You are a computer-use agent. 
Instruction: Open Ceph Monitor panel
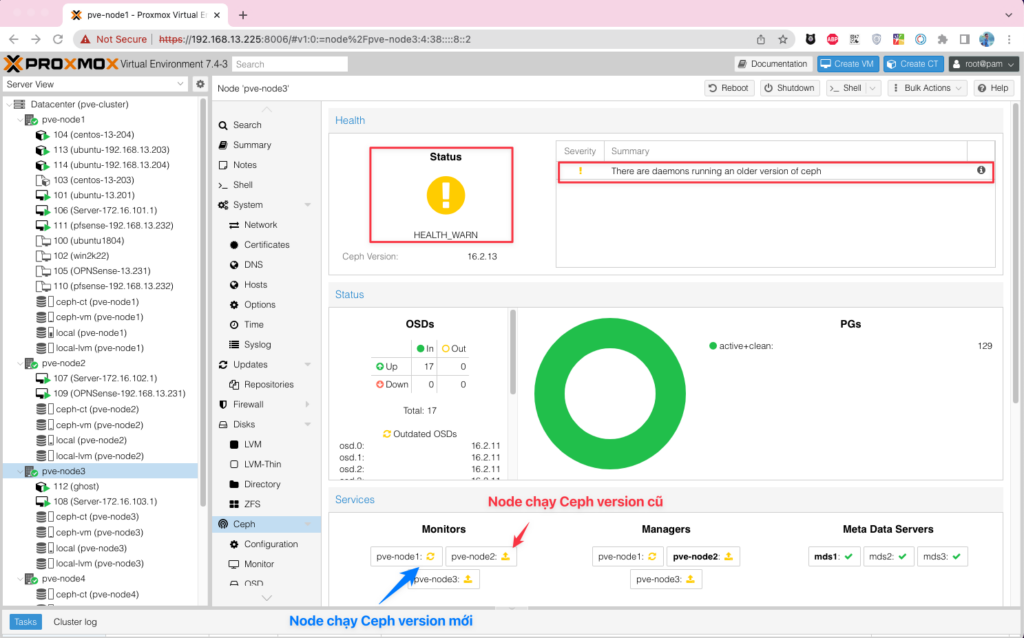coord(259,564)
